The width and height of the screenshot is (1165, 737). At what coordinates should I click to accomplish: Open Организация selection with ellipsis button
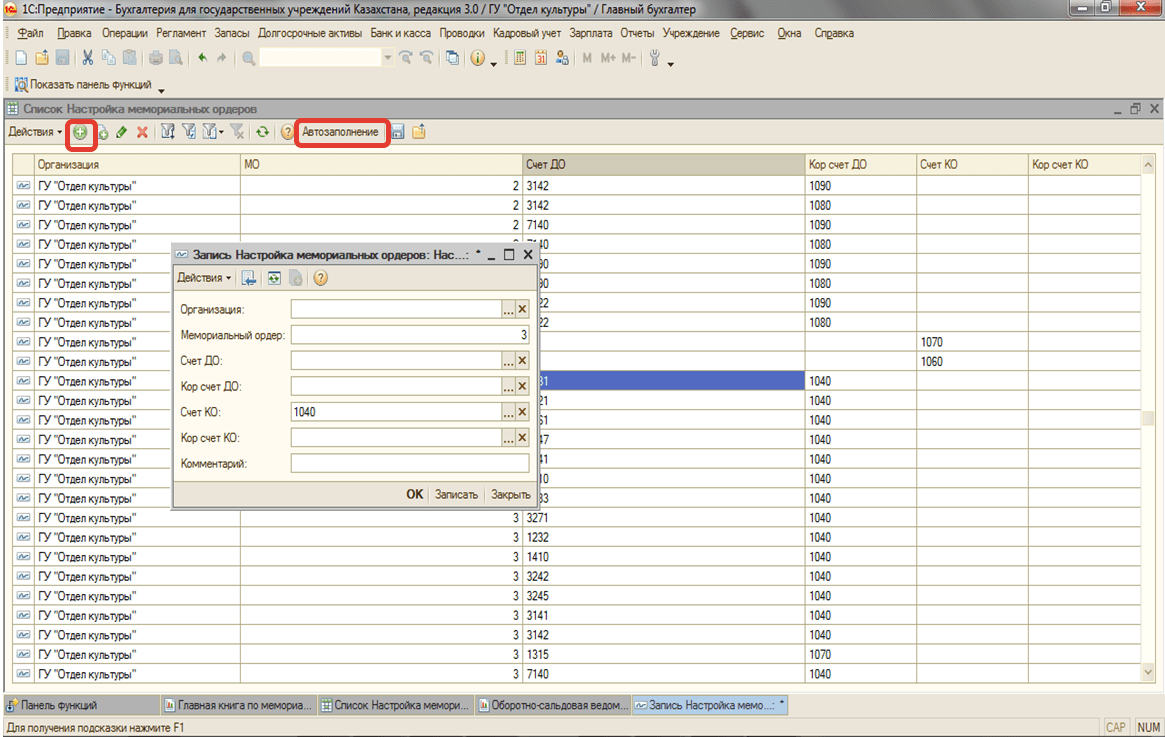click(x=508, y=310)
